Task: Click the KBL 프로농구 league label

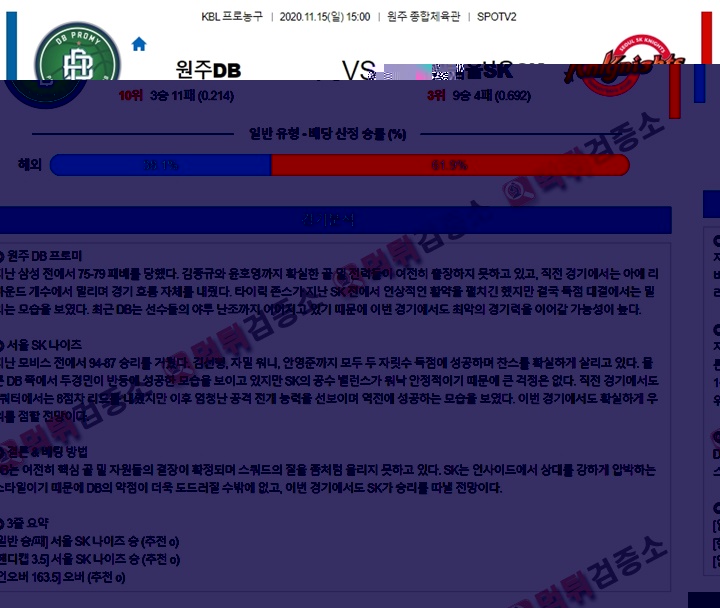Action: (232, 17)
